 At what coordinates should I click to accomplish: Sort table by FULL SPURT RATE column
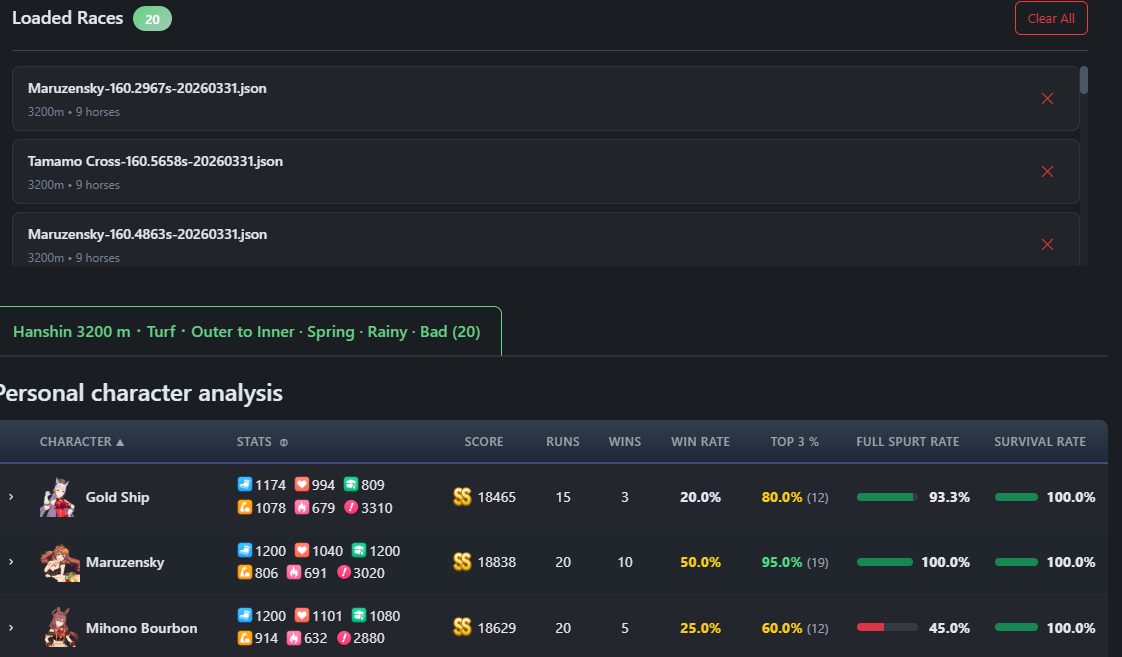[x=907, y=442]
